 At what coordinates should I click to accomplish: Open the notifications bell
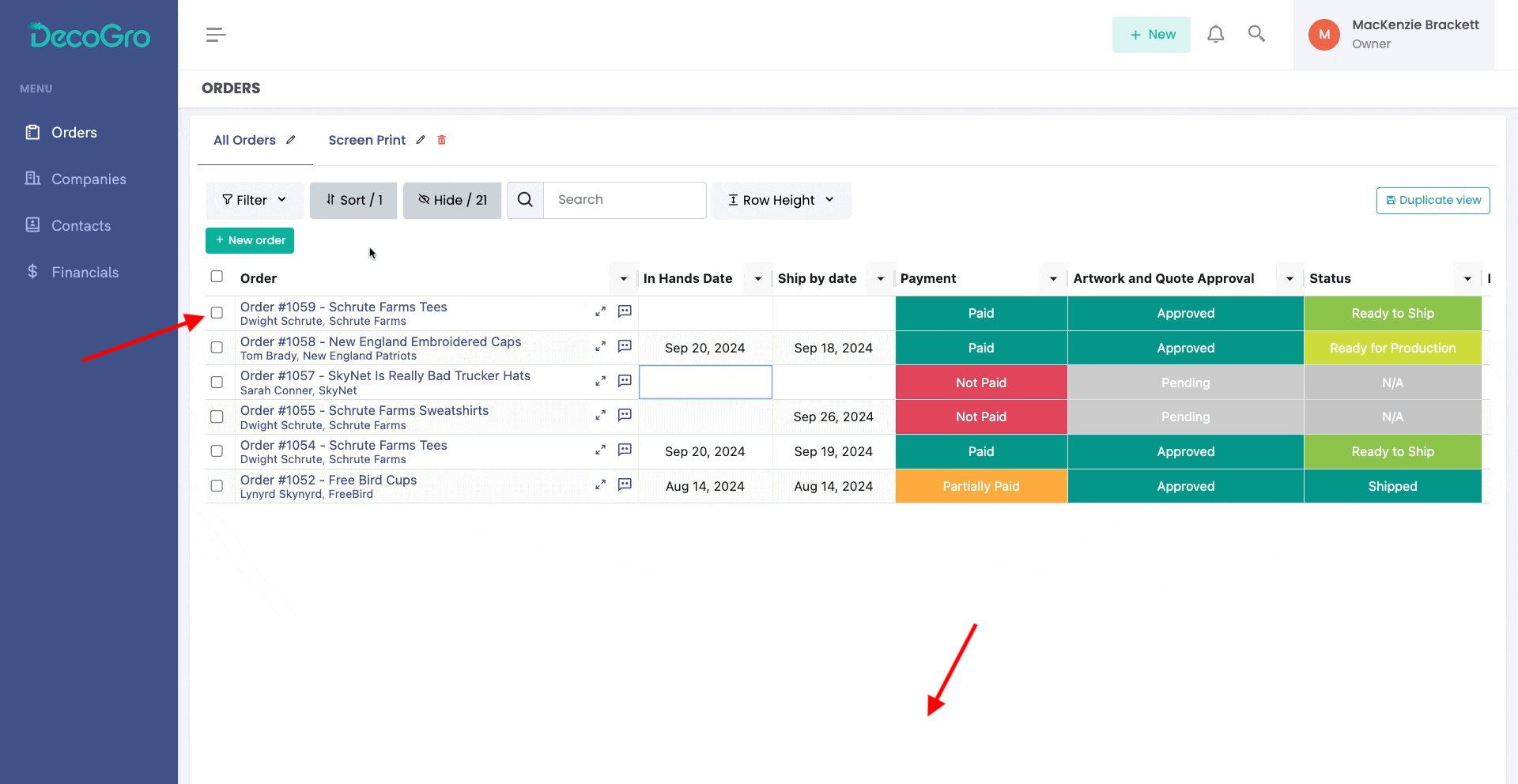point(1215,34)
